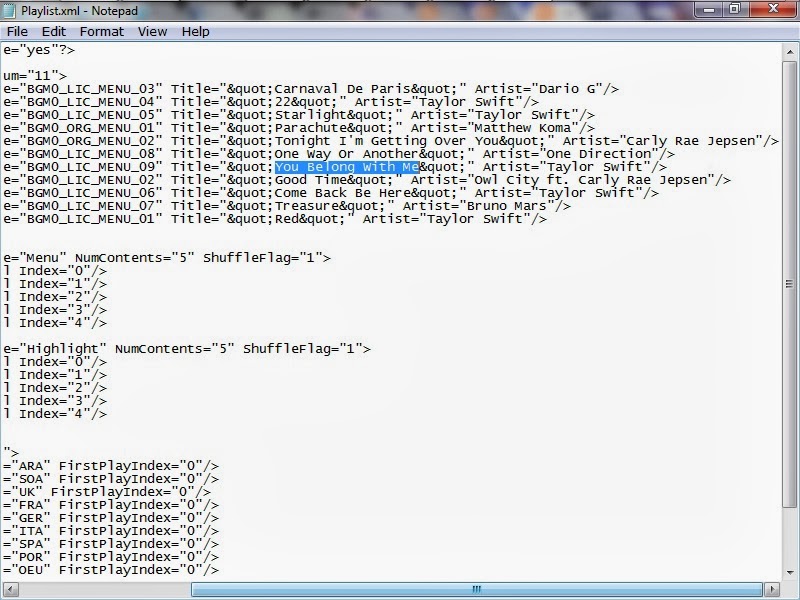
Task: Open the Edit menu
Action: 54,31
